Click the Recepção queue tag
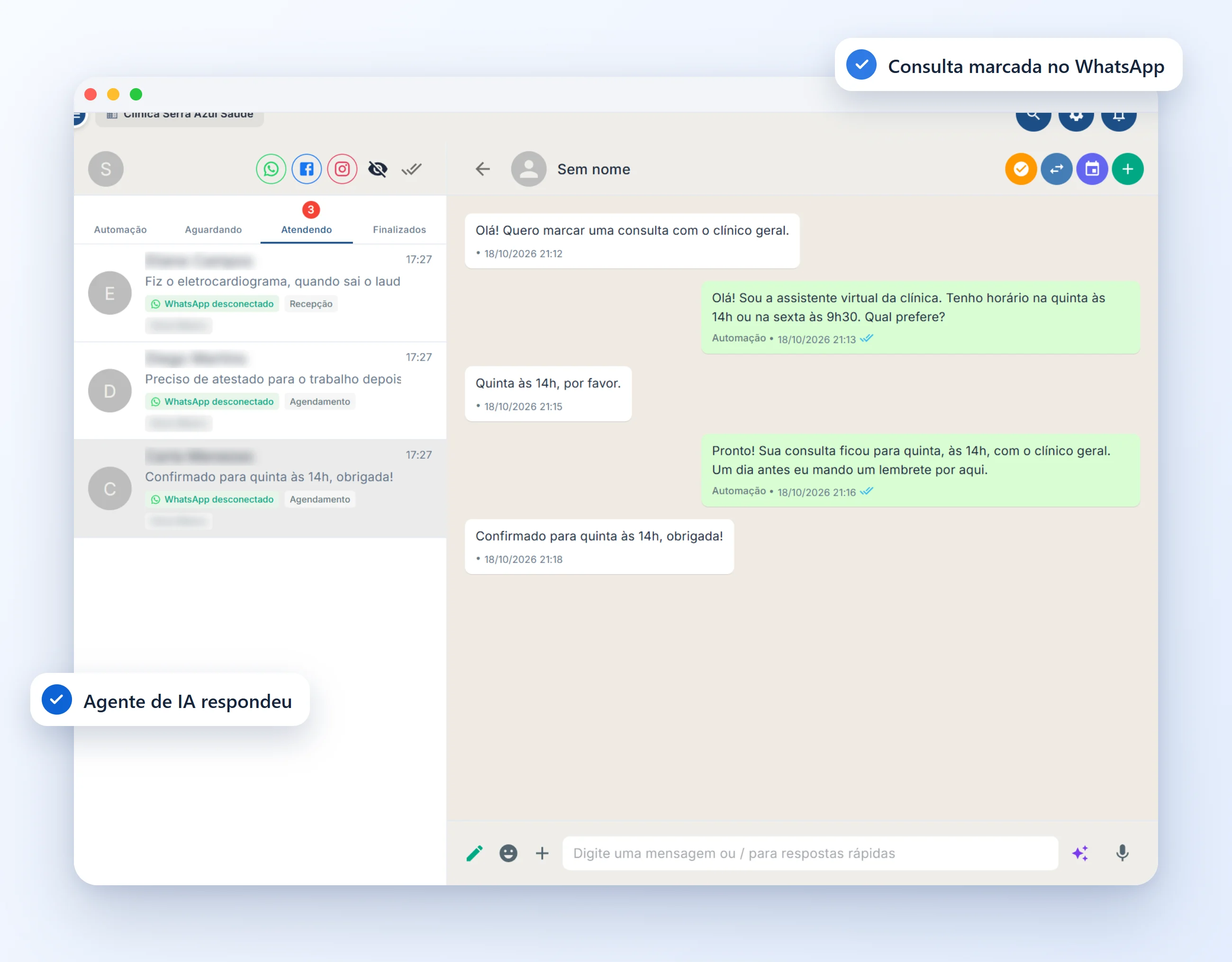 pos(311,304)
